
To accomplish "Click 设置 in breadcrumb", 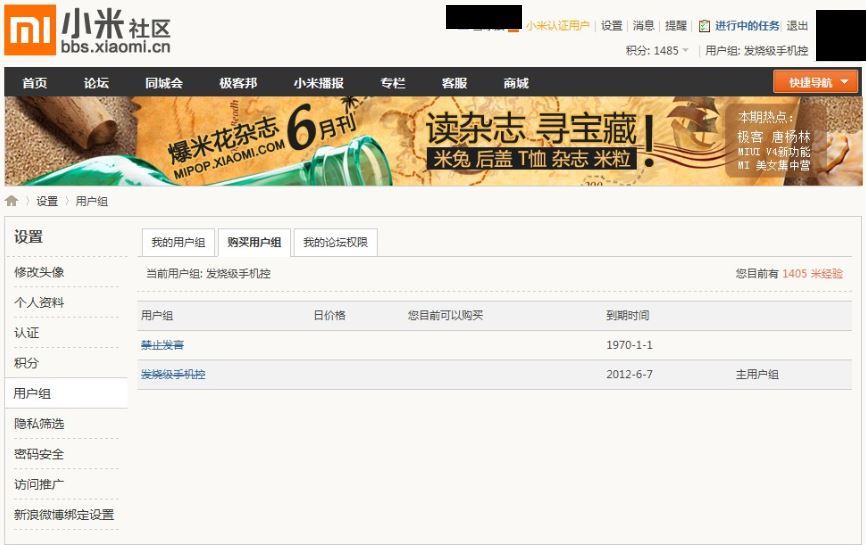I will point(47,202).
